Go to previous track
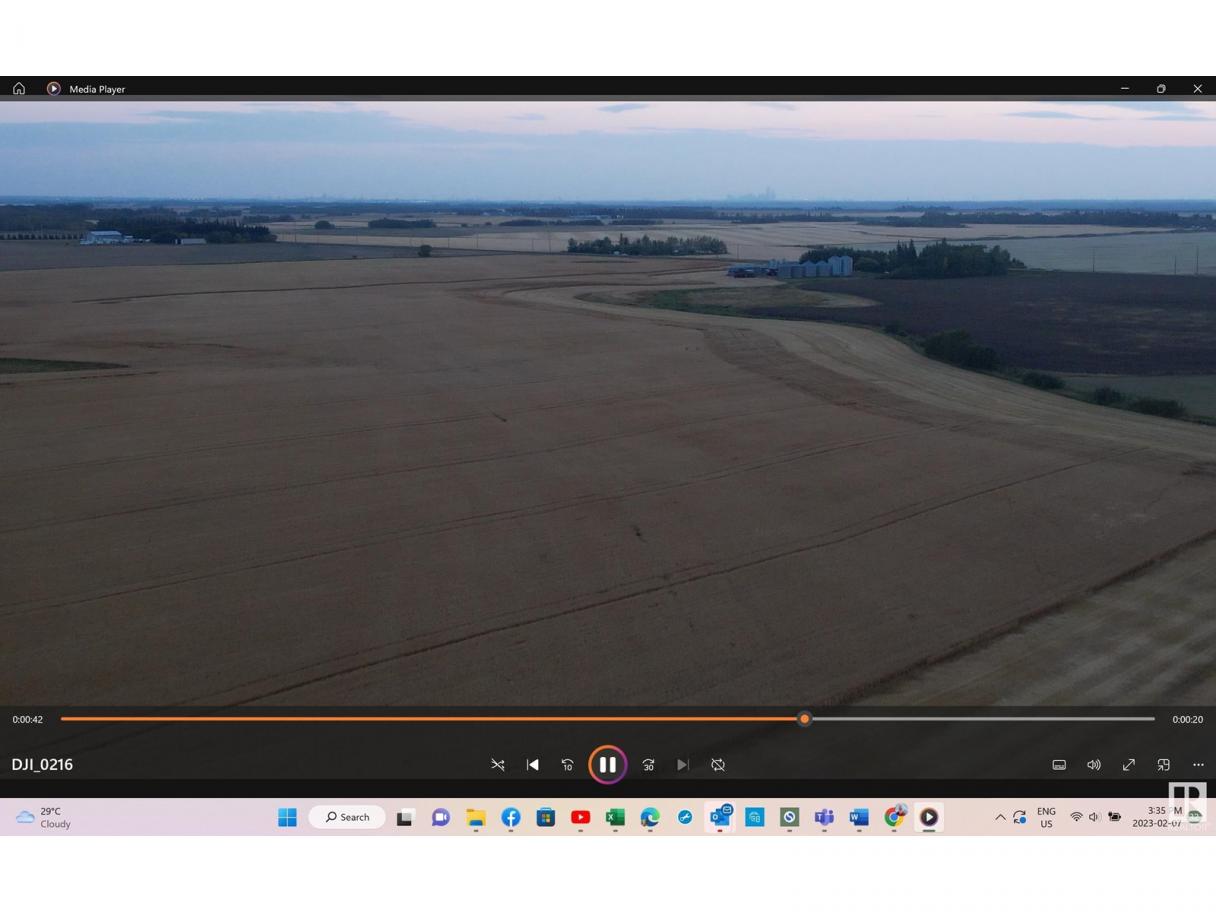 pos(532,765)
